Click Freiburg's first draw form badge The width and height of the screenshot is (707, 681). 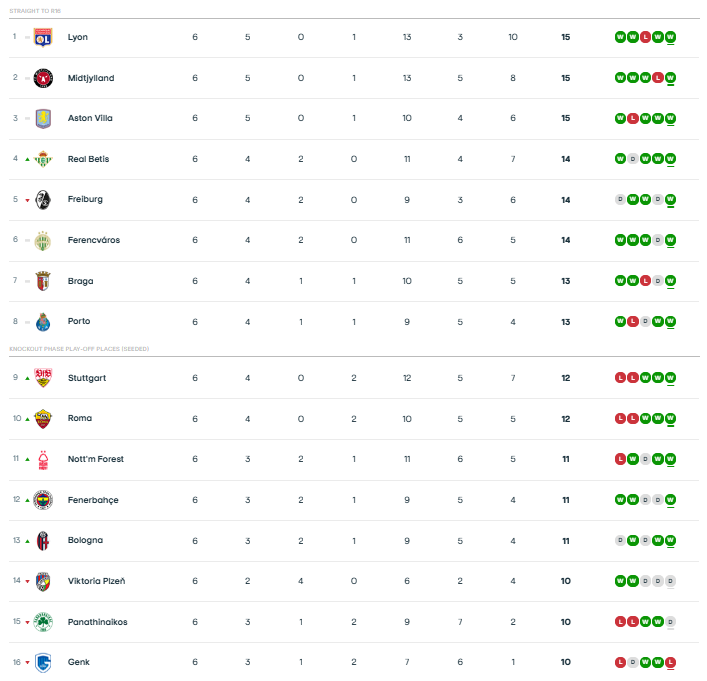click(x=620, y=199)
